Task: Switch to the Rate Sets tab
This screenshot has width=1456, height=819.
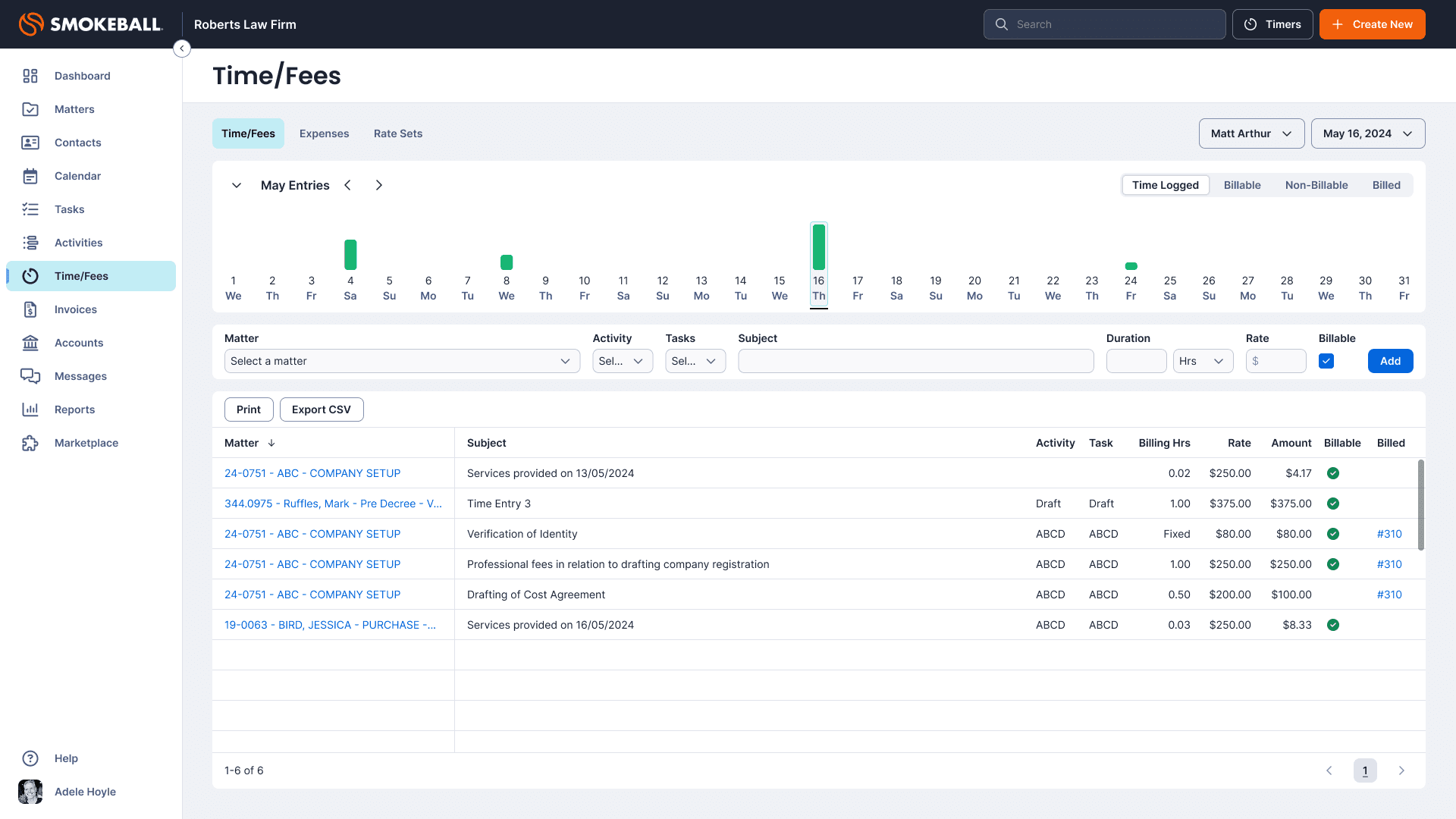Action: pyautogui.click(x=397, y=133)
